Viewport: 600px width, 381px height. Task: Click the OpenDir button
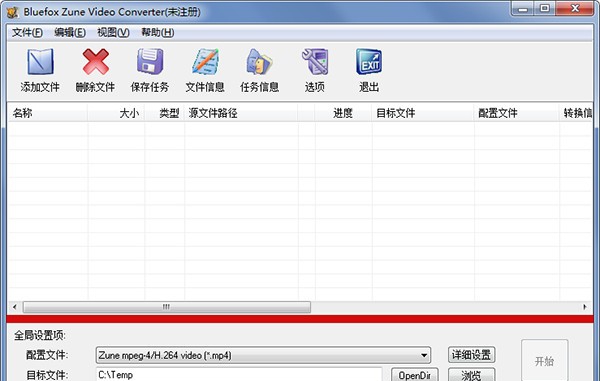click(x=414, y=375)
